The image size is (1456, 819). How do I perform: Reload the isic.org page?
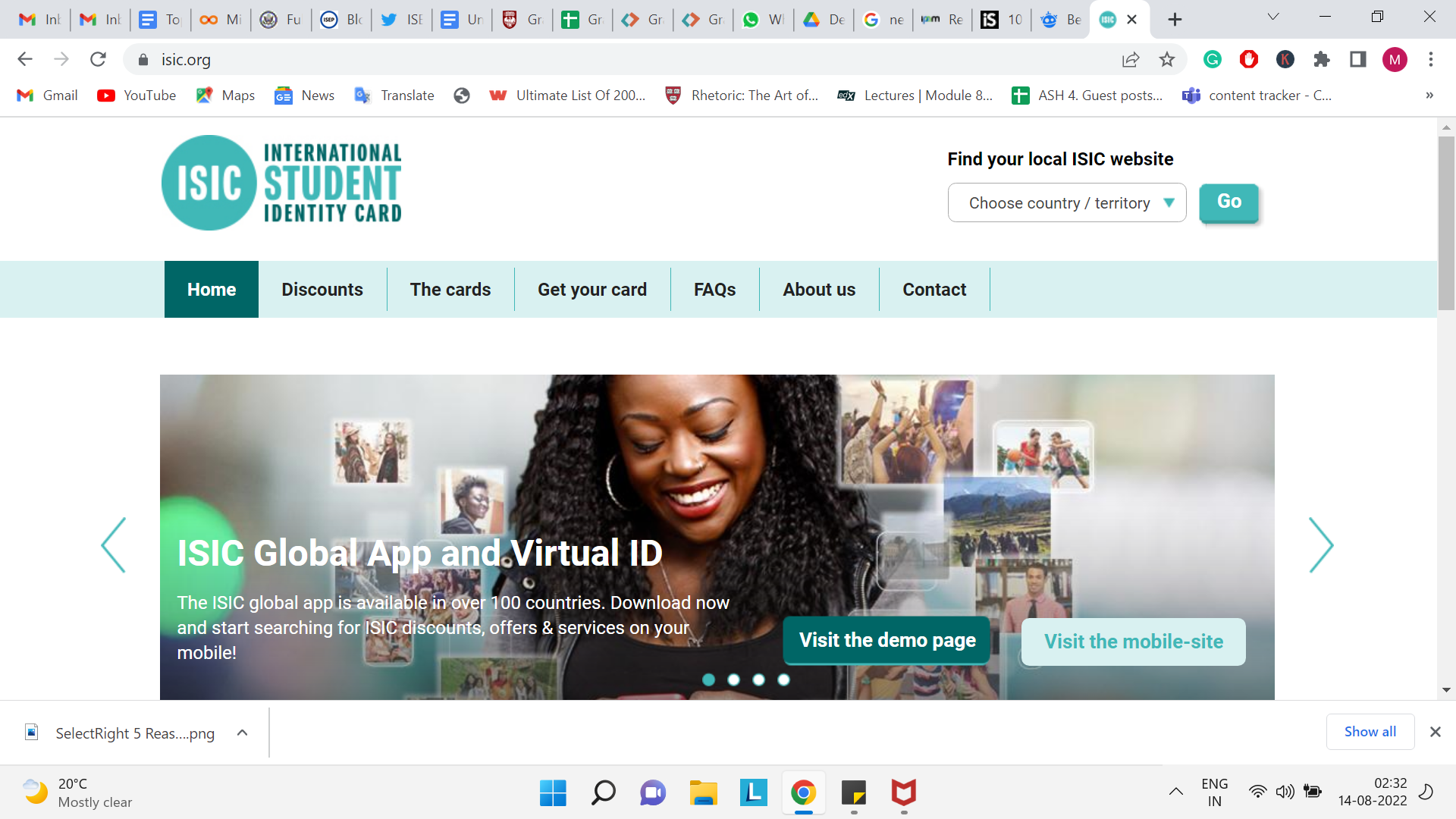pyautogui.click(x=98, y=59)
